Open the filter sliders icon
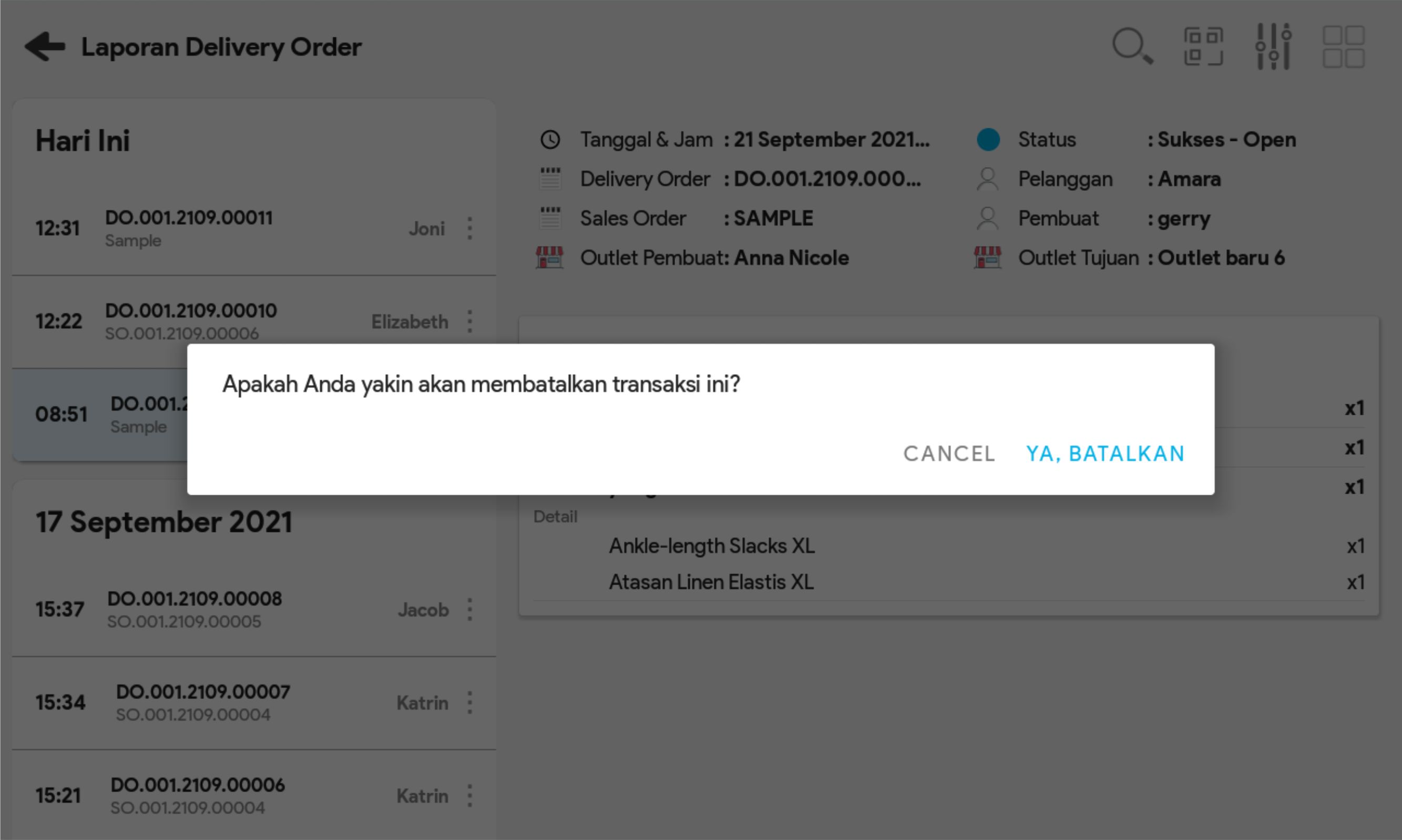Viewport: 1402px width, 840px height. click(1273, 46)
